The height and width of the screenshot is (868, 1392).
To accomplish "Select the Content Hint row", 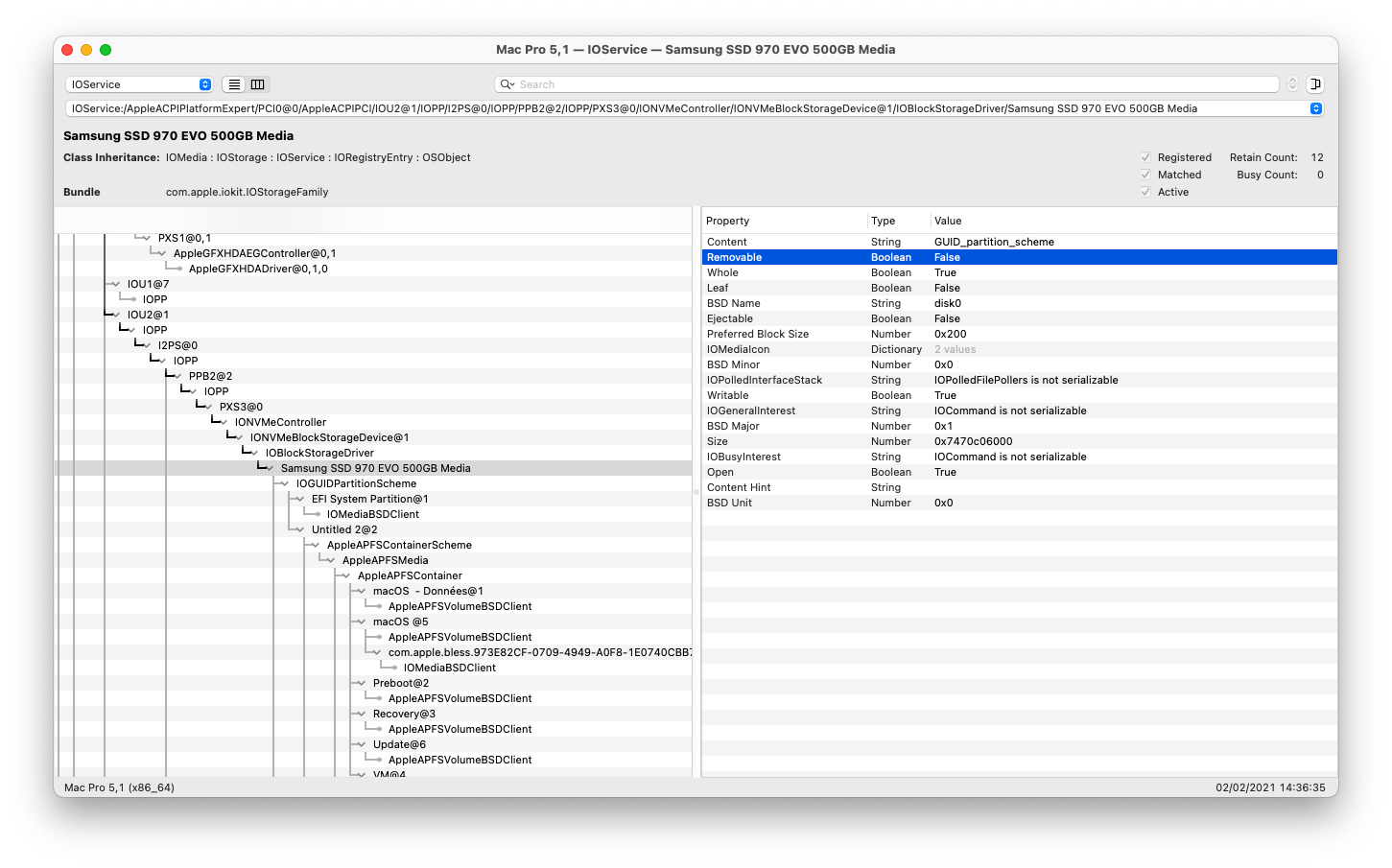I will [1020, 487].
